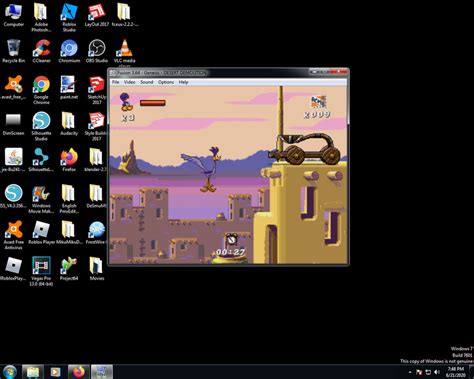Select the Project64 shortcut
Image resolution: width=474 pixels, height=379 pixels.
[x=69, y=269]
